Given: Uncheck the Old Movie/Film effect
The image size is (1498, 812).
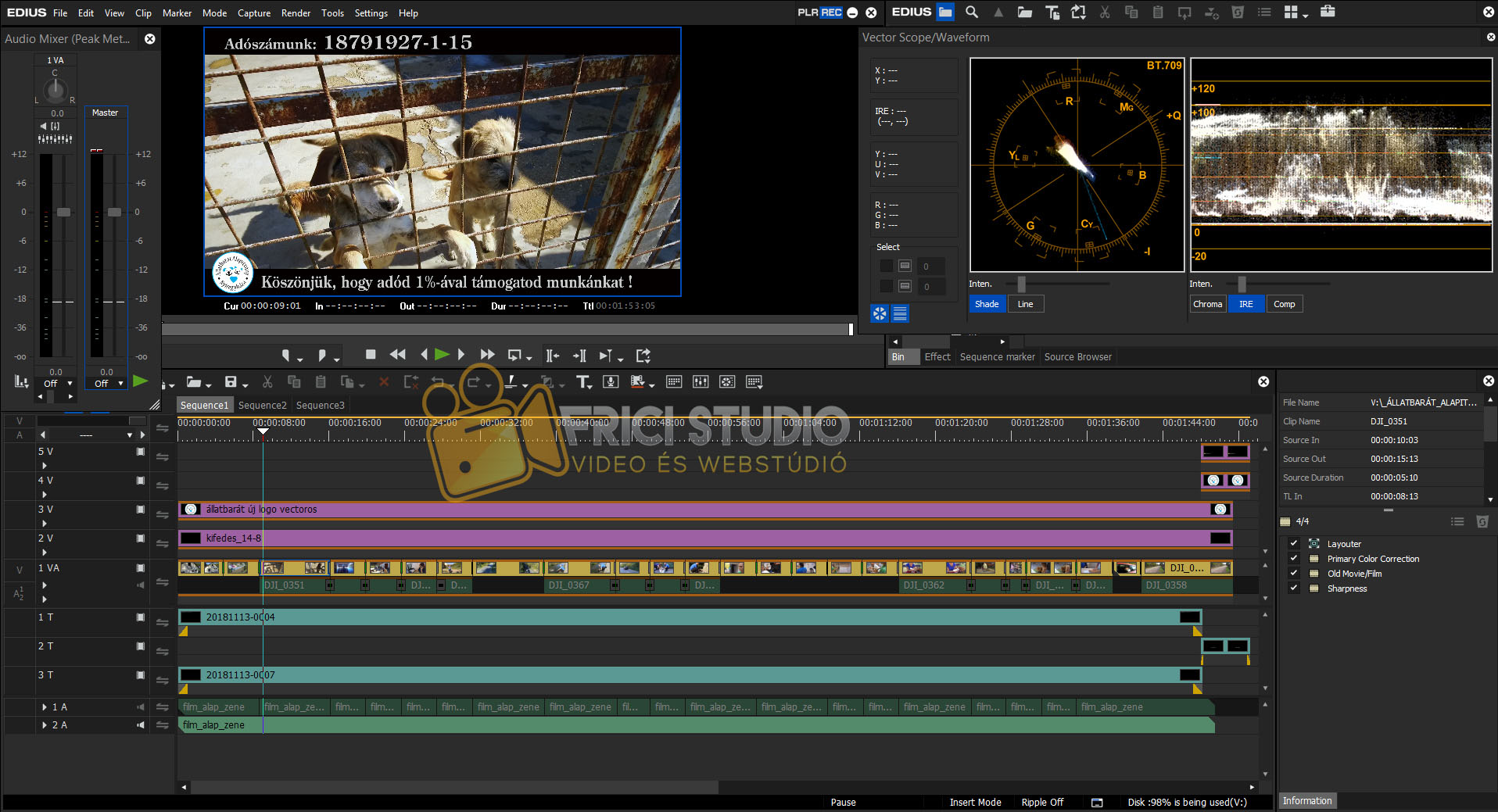Looking at the screenshot, I should coord(1294,574).
